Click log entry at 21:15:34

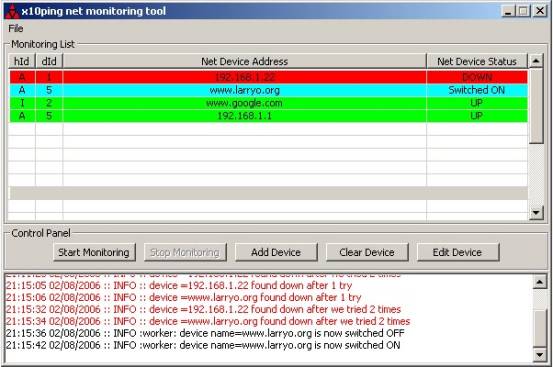tap(208, 321)
